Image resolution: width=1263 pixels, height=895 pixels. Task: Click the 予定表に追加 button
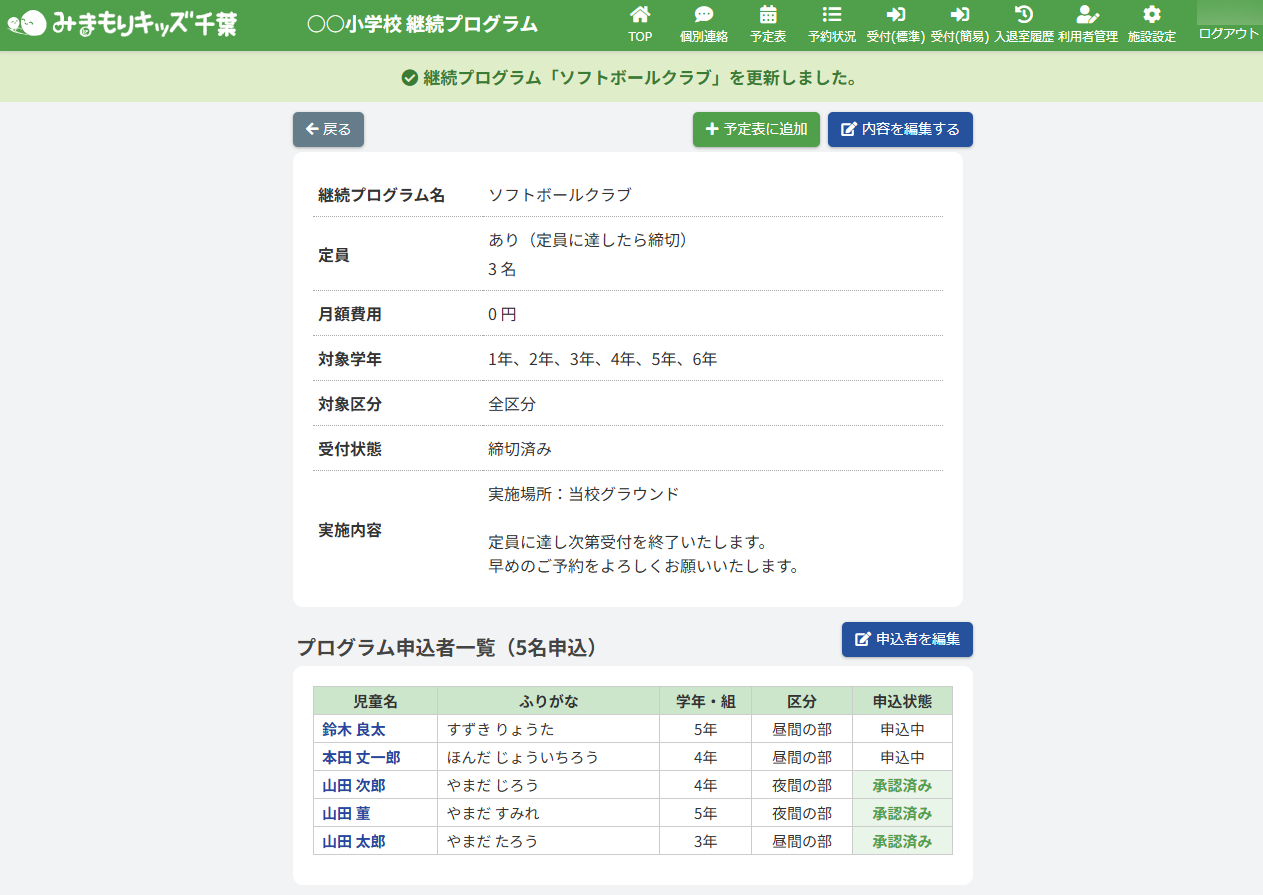tap(756, 129)
